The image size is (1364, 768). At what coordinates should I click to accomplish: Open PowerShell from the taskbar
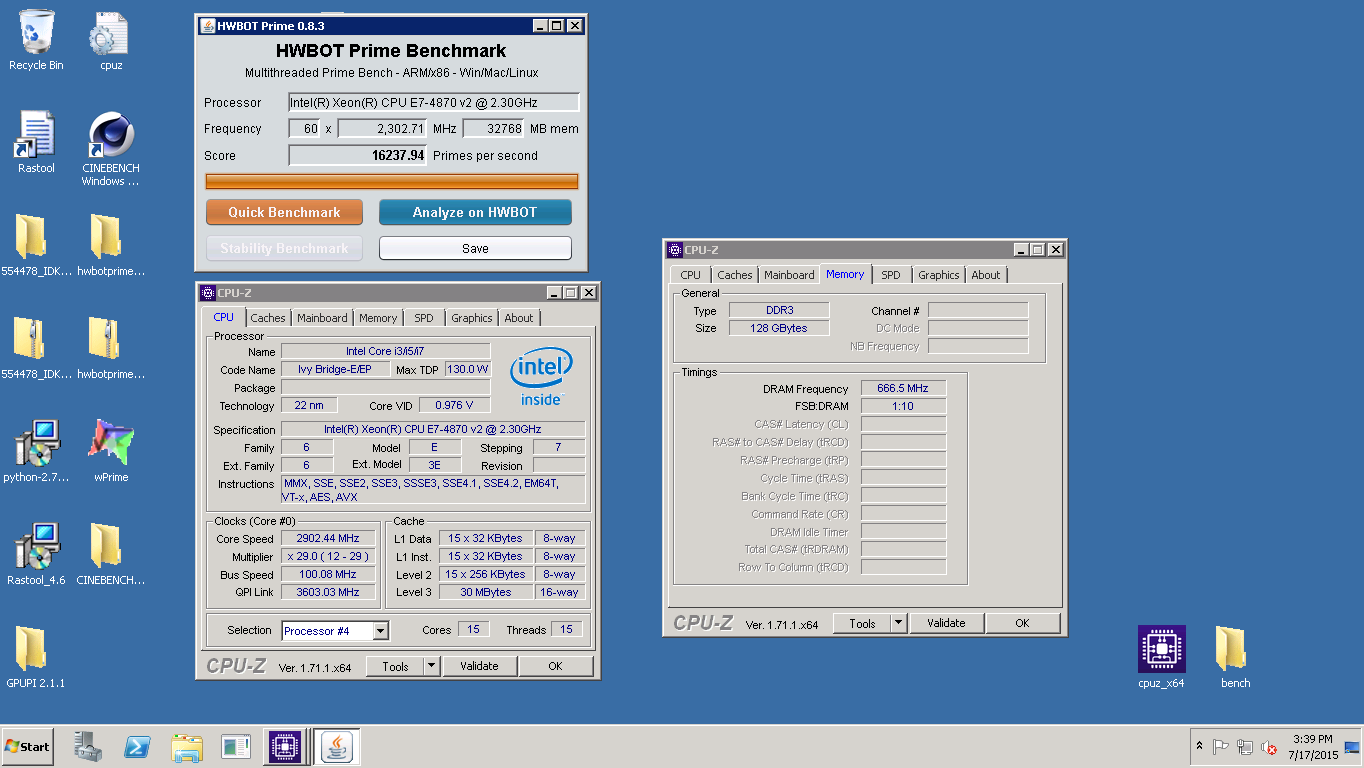point(137,747)
